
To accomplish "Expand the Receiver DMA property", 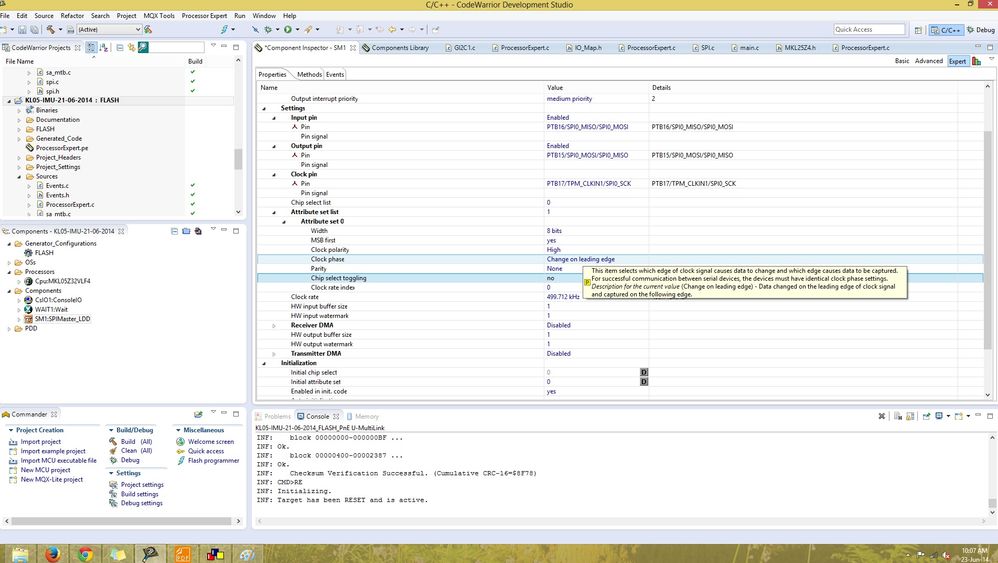I will (274, 325).
